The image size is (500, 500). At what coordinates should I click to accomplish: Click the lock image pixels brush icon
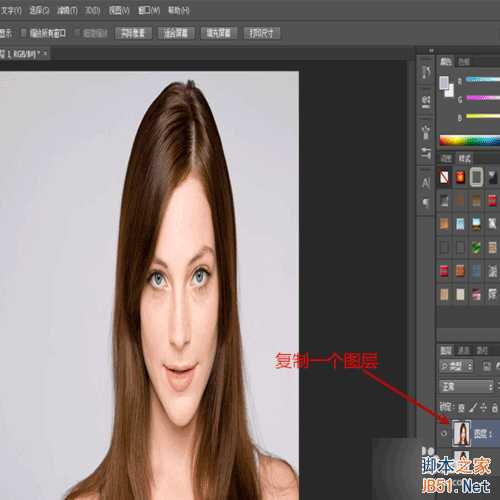tap(473, 407)
